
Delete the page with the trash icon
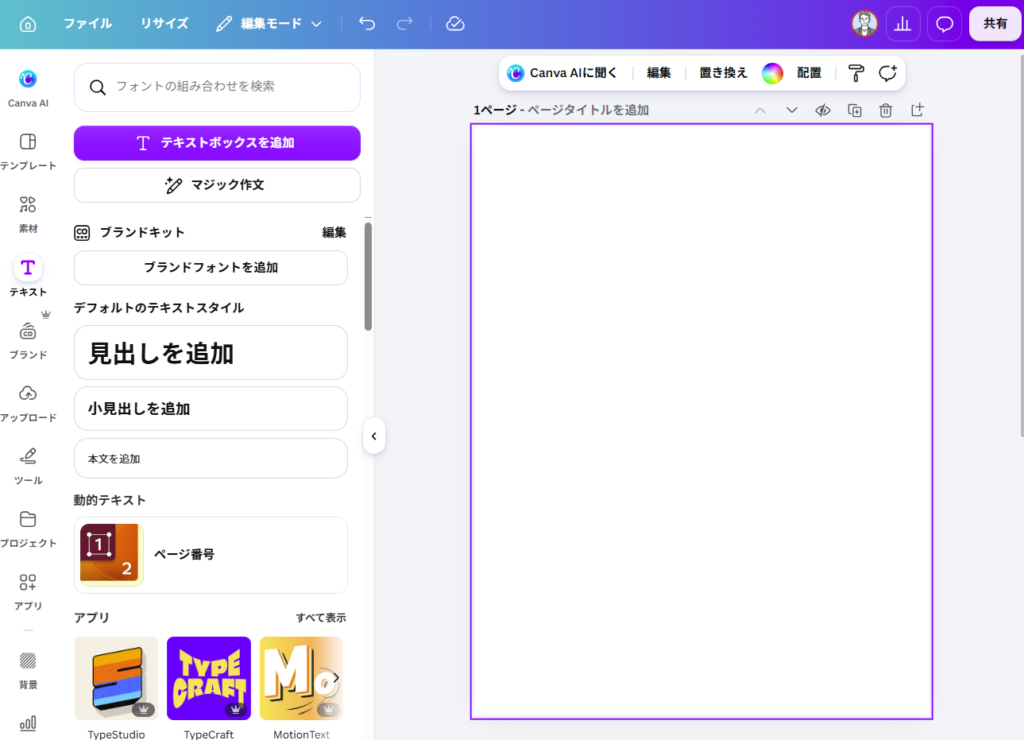[886, 110]
